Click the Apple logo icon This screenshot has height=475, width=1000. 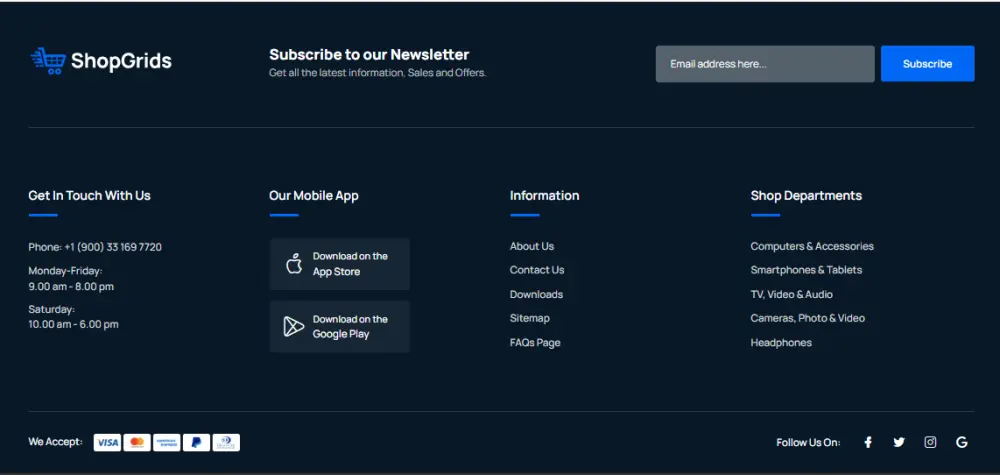[294, 263]
